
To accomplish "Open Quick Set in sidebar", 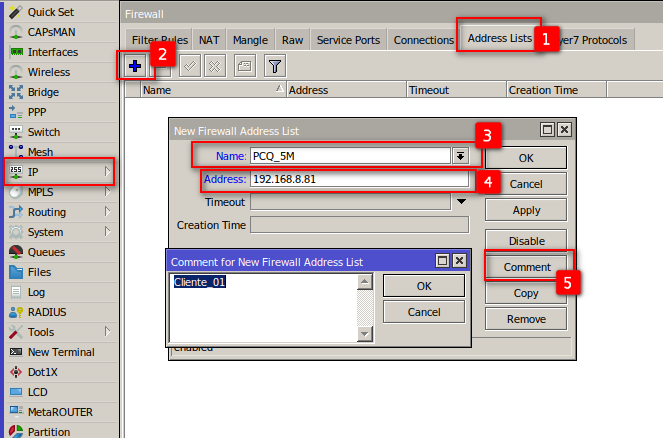I will tap(48, 12).
